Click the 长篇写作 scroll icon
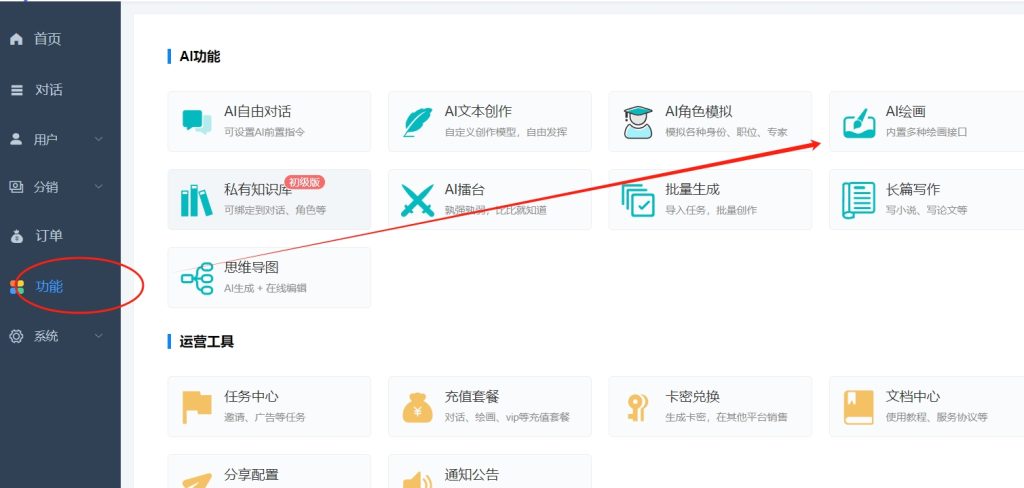 859,200
